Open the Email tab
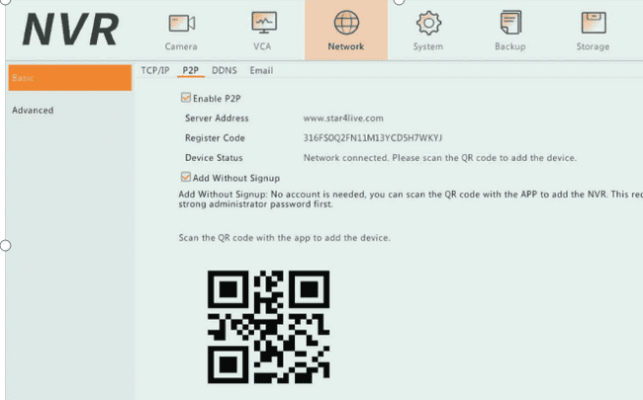643x400 pixels. (x=261, y=70)
